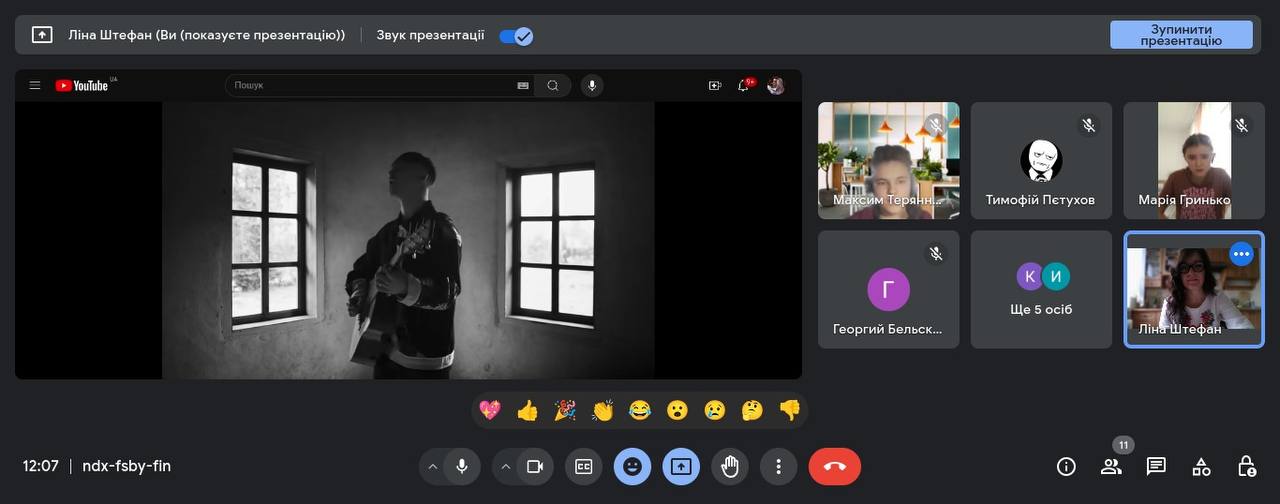Turn on closed captions
1280x504 pixels.
coord(583,466)
